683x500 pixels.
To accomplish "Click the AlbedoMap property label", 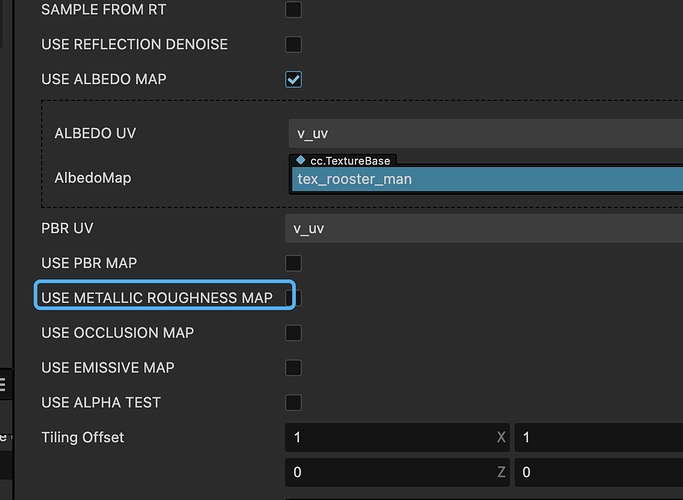I will [x=92, y=178].
